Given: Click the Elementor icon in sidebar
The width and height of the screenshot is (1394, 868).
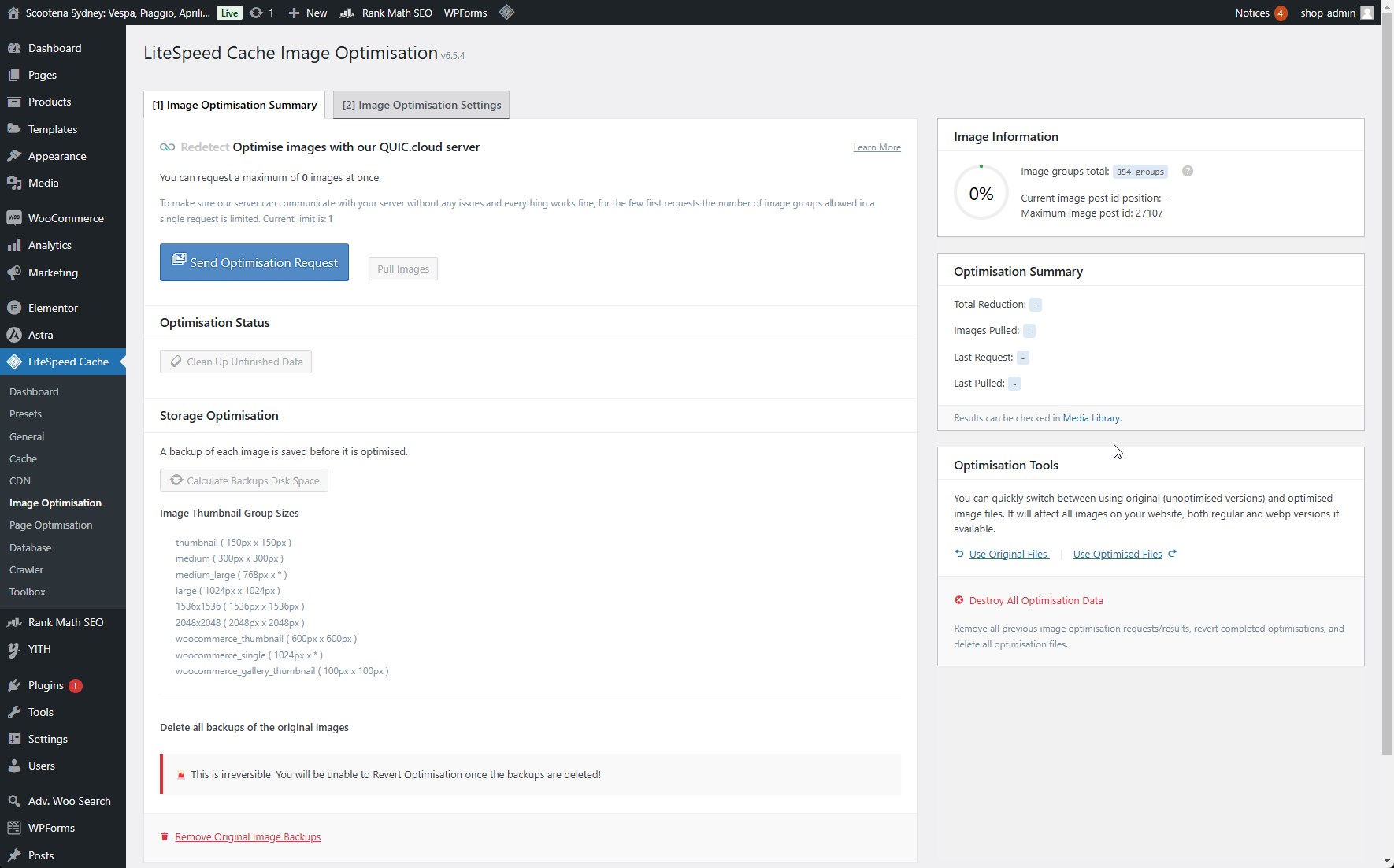Looking at the screenshot, I should 14,308.
